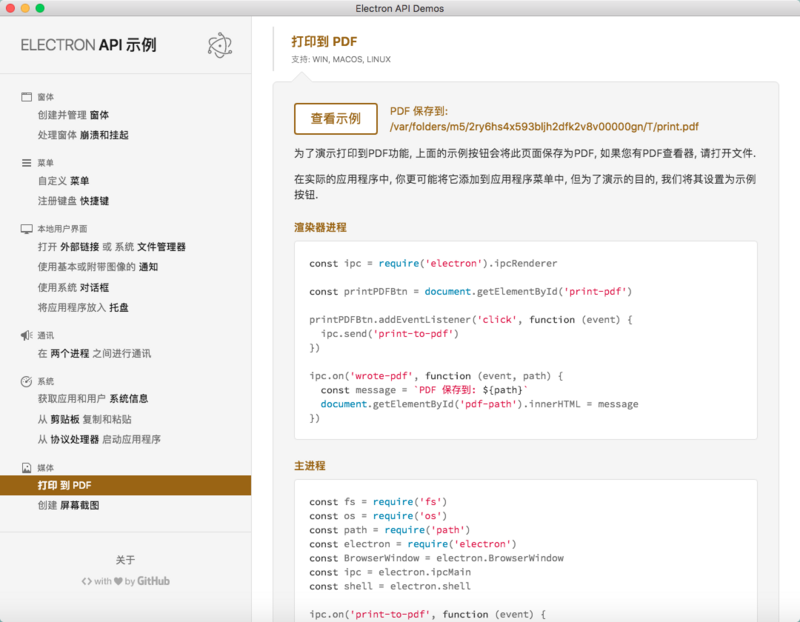The width and height of the screenshot is (800, 622).
Task: Click the 窗体 category heading
Action: pos(45,97)
